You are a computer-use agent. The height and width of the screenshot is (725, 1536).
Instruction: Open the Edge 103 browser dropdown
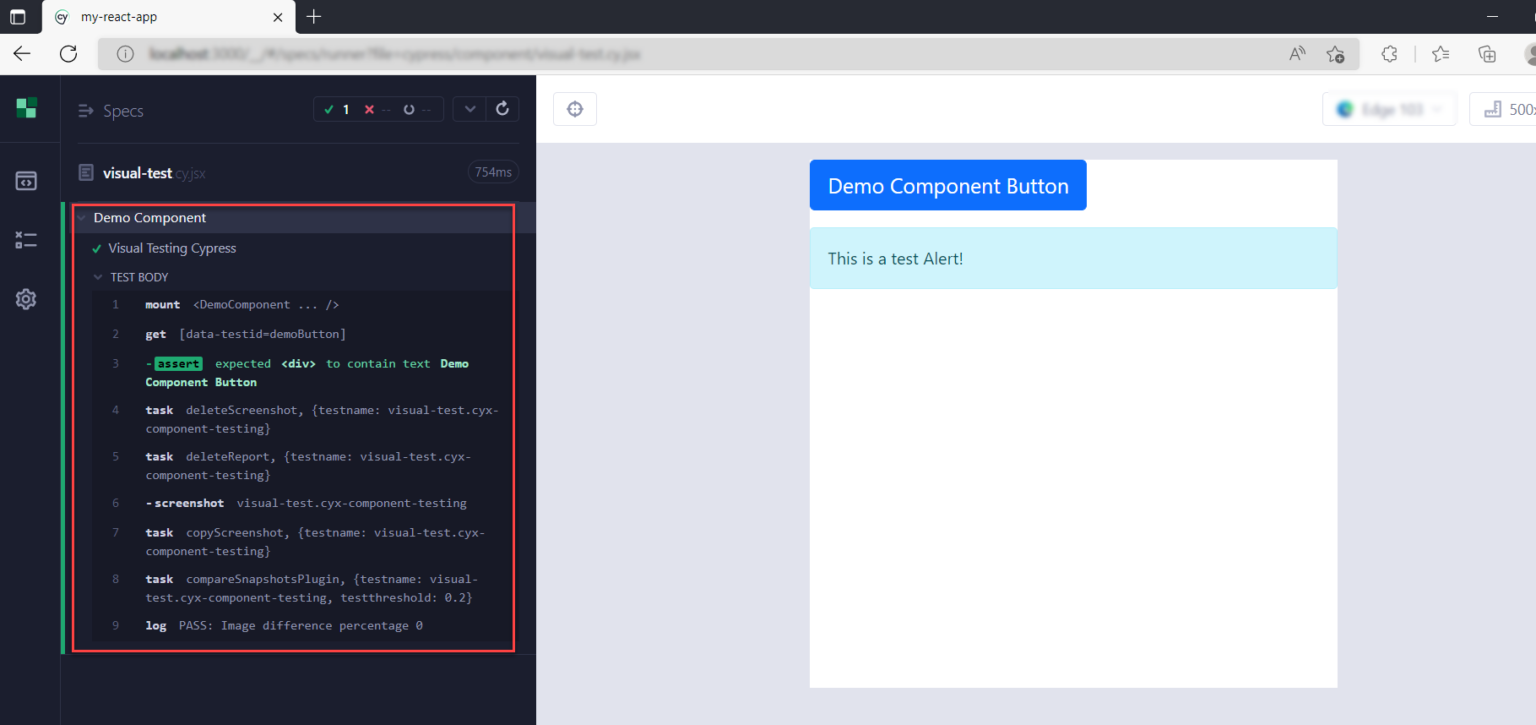[1389, 108]
